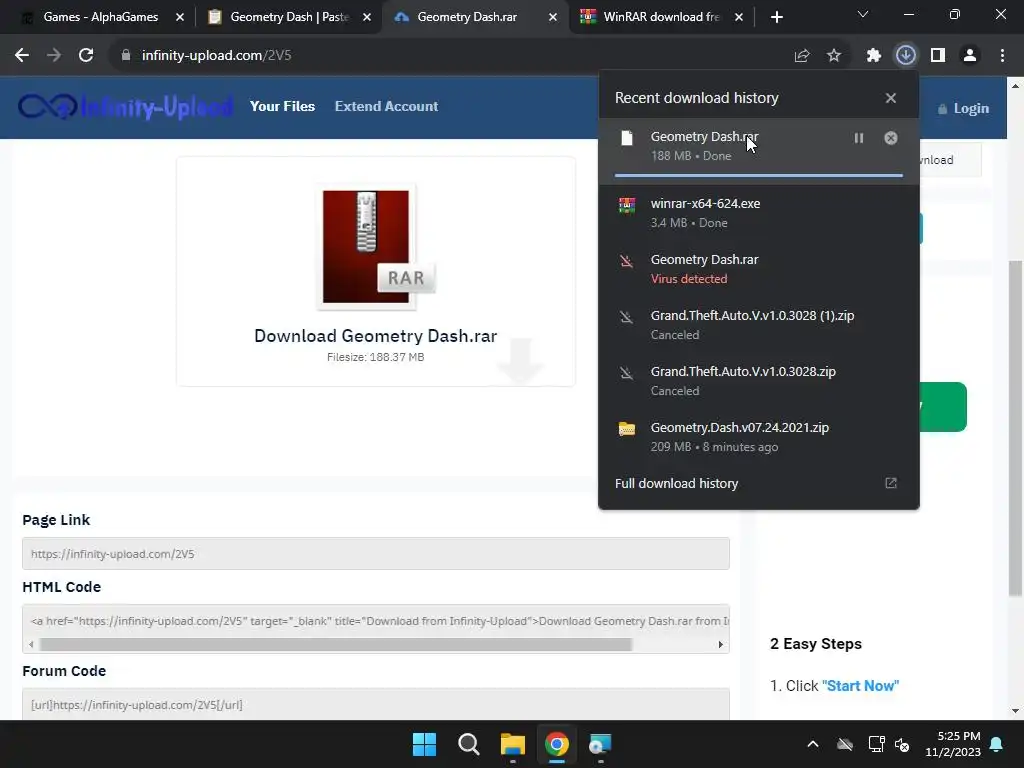
Task: Click the address bar URL
Action: click(216, 56)
